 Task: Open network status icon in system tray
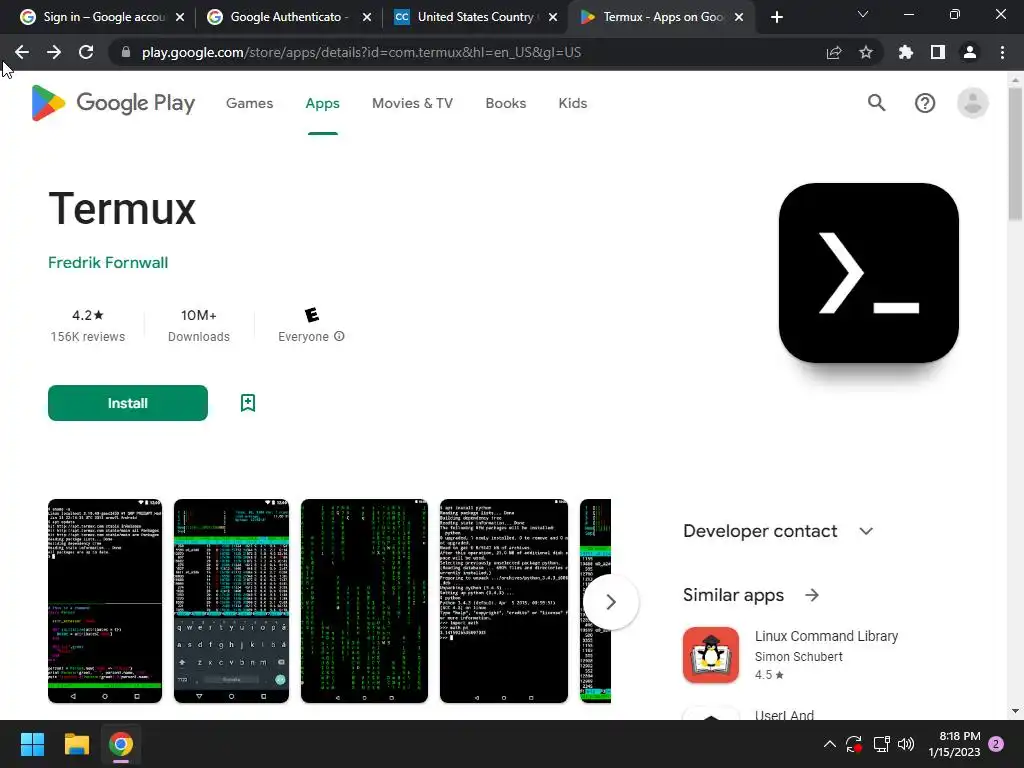[881, 744]
